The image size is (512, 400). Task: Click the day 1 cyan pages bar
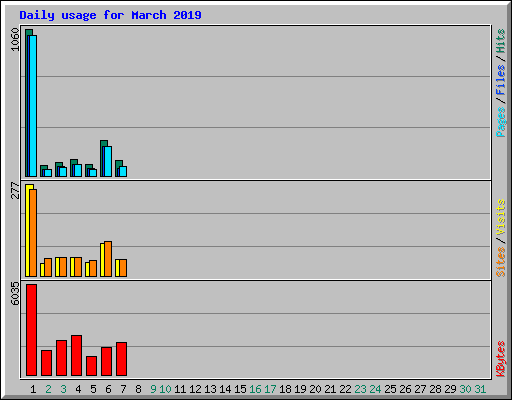click(x=33, y=106)
